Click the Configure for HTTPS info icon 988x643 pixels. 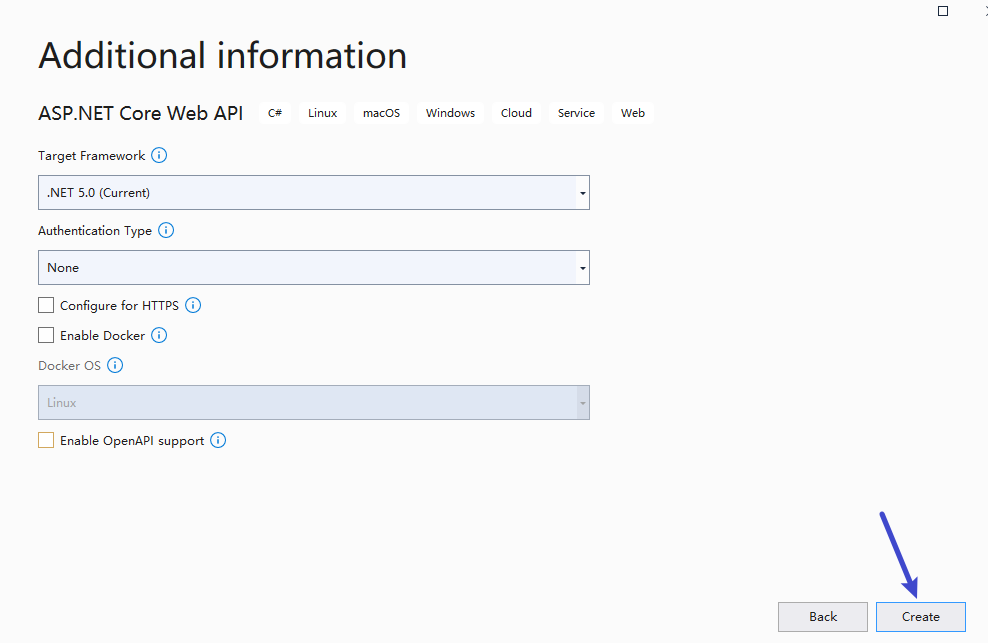[193, 305]
